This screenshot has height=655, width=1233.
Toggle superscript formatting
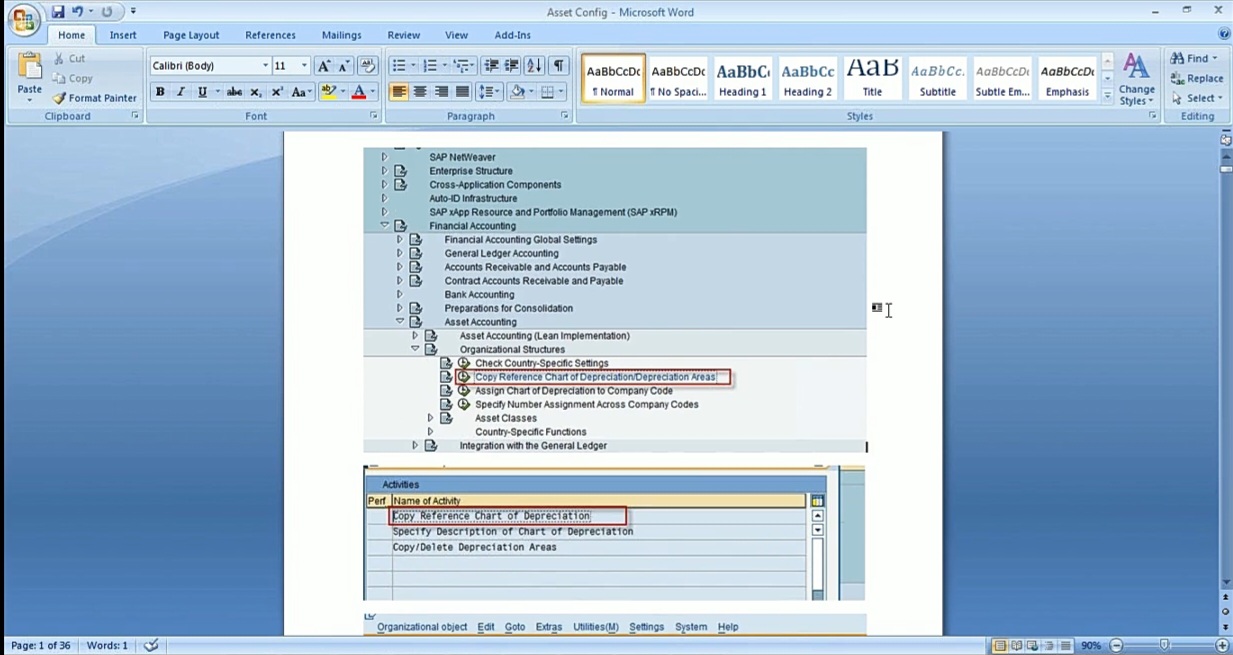pos(277,92)
